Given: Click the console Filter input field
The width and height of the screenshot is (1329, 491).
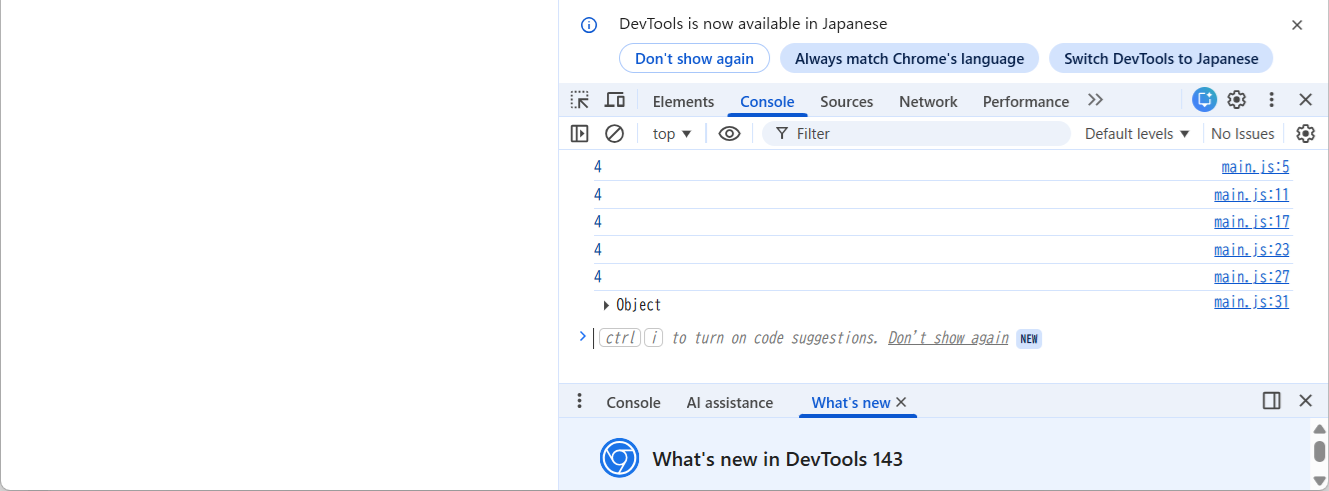Looking at the screenshot, I should [930, 134].
